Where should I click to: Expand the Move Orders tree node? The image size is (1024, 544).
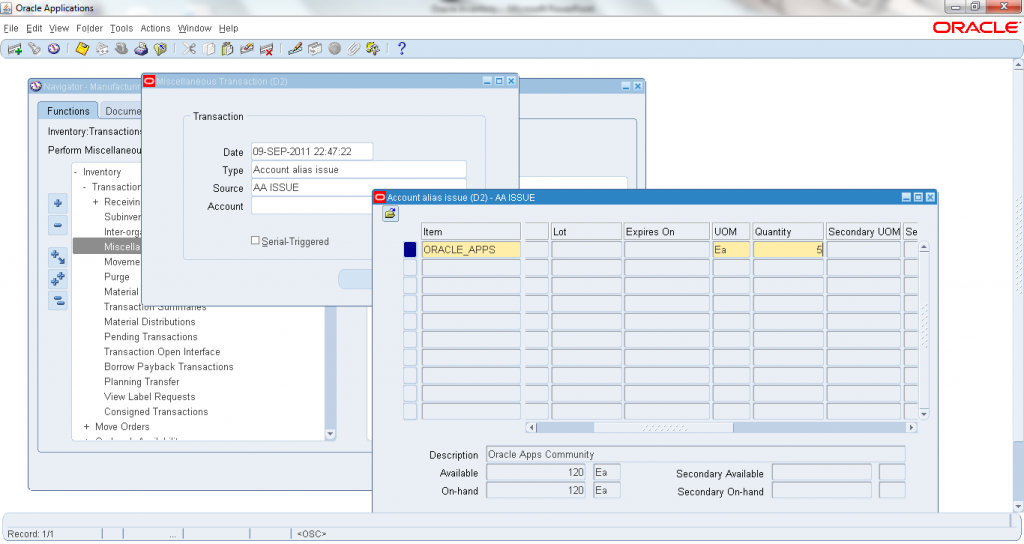pos(87,427)
